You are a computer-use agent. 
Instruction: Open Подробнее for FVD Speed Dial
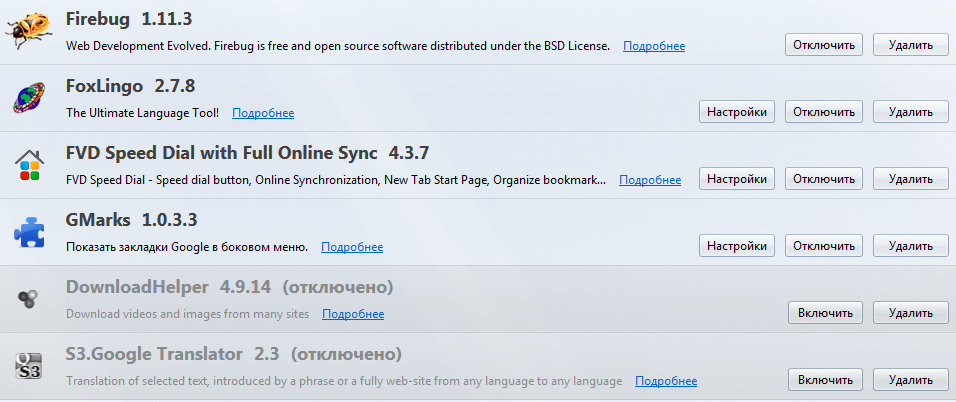coord(650,180)
